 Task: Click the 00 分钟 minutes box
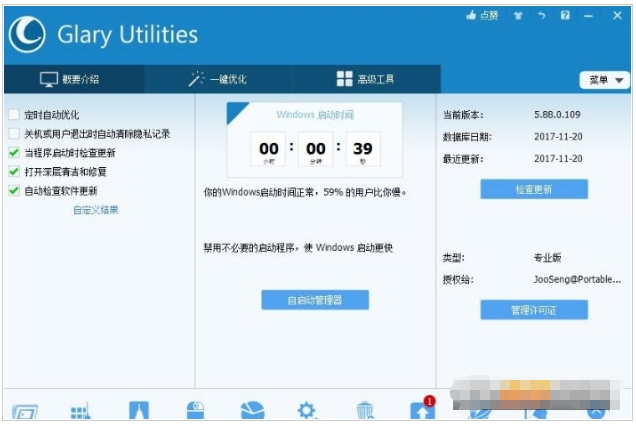[x=316, y=149]
